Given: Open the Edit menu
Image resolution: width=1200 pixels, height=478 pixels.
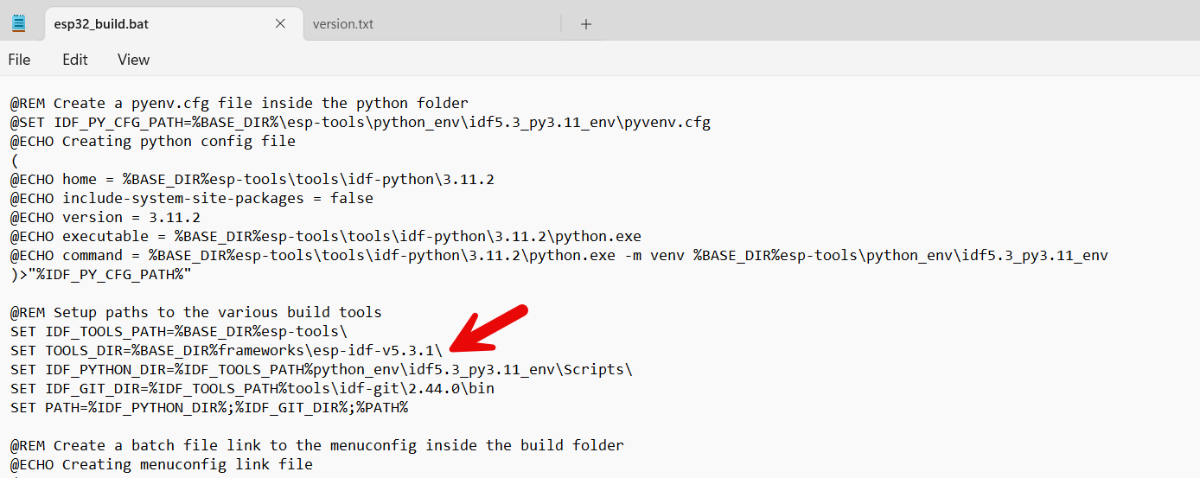Looking at the screenshot, I should pyautogui.click(x=75, y=60).
